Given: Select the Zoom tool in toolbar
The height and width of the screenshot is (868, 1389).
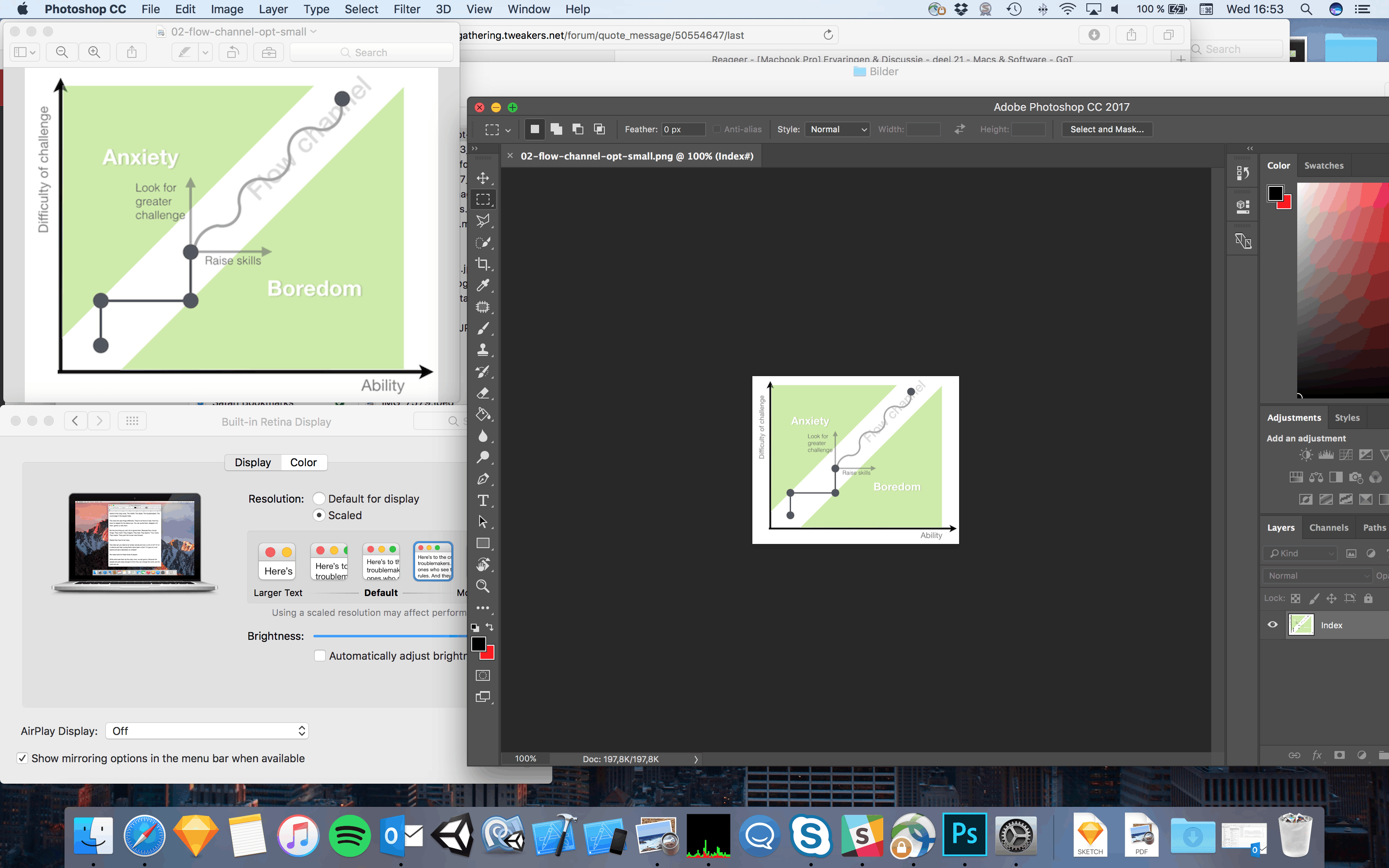Looking at the screenshot, I should (483, 586).
